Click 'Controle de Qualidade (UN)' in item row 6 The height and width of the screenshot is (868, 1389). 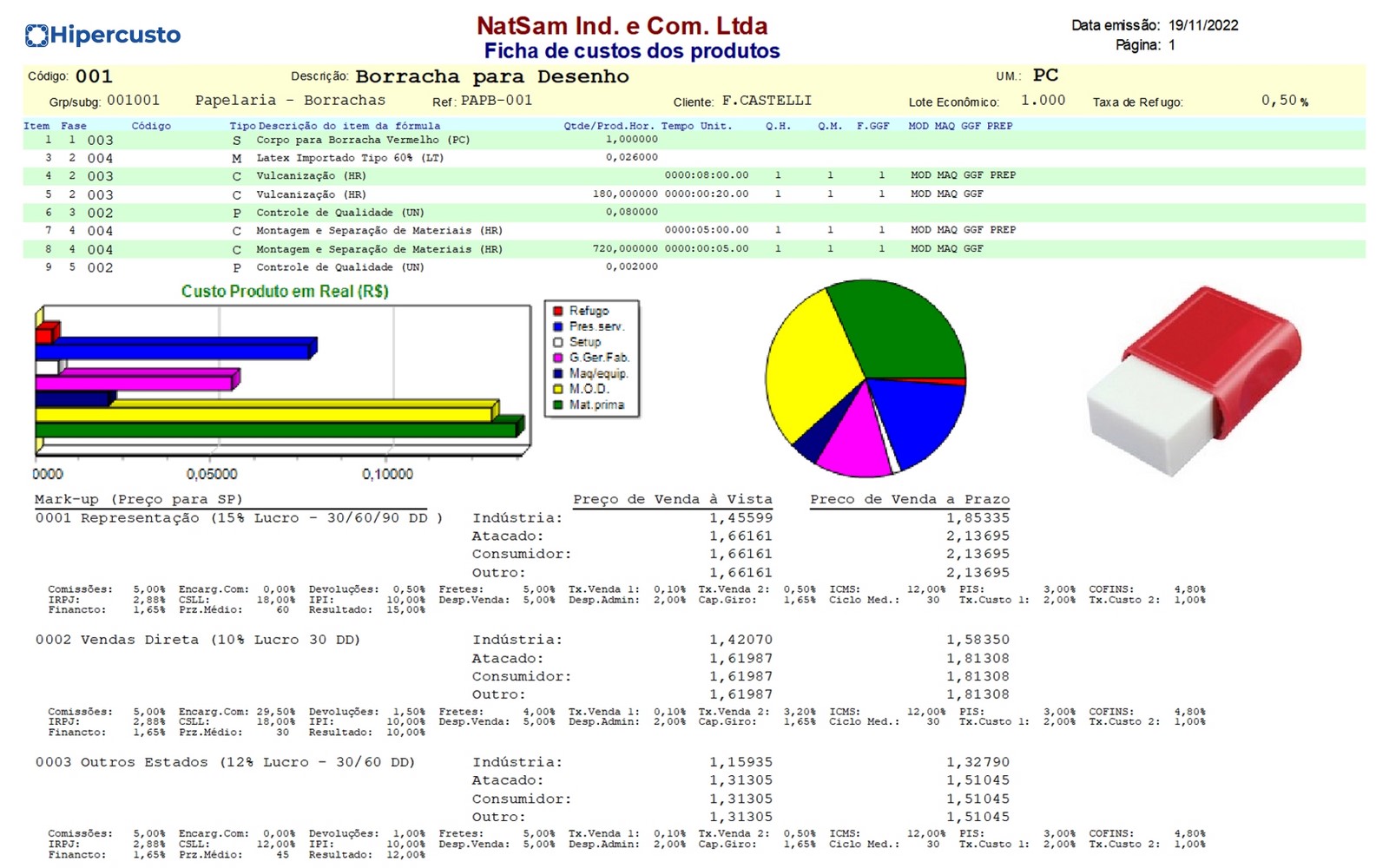(340, 213)
